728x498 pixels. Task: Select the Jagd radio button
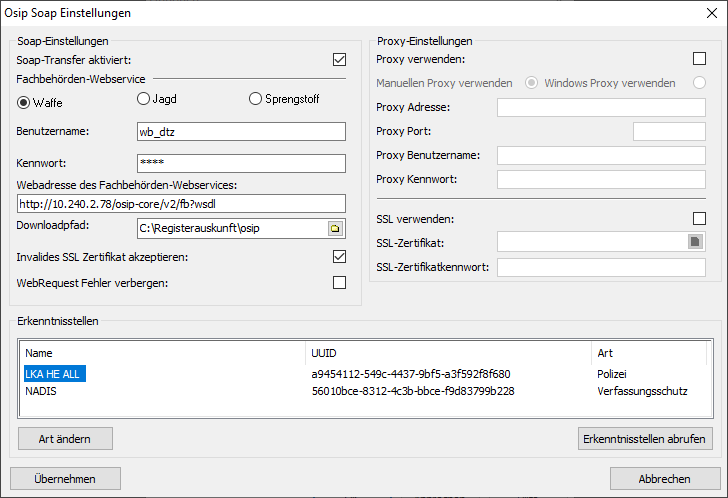tap(143, 99)
